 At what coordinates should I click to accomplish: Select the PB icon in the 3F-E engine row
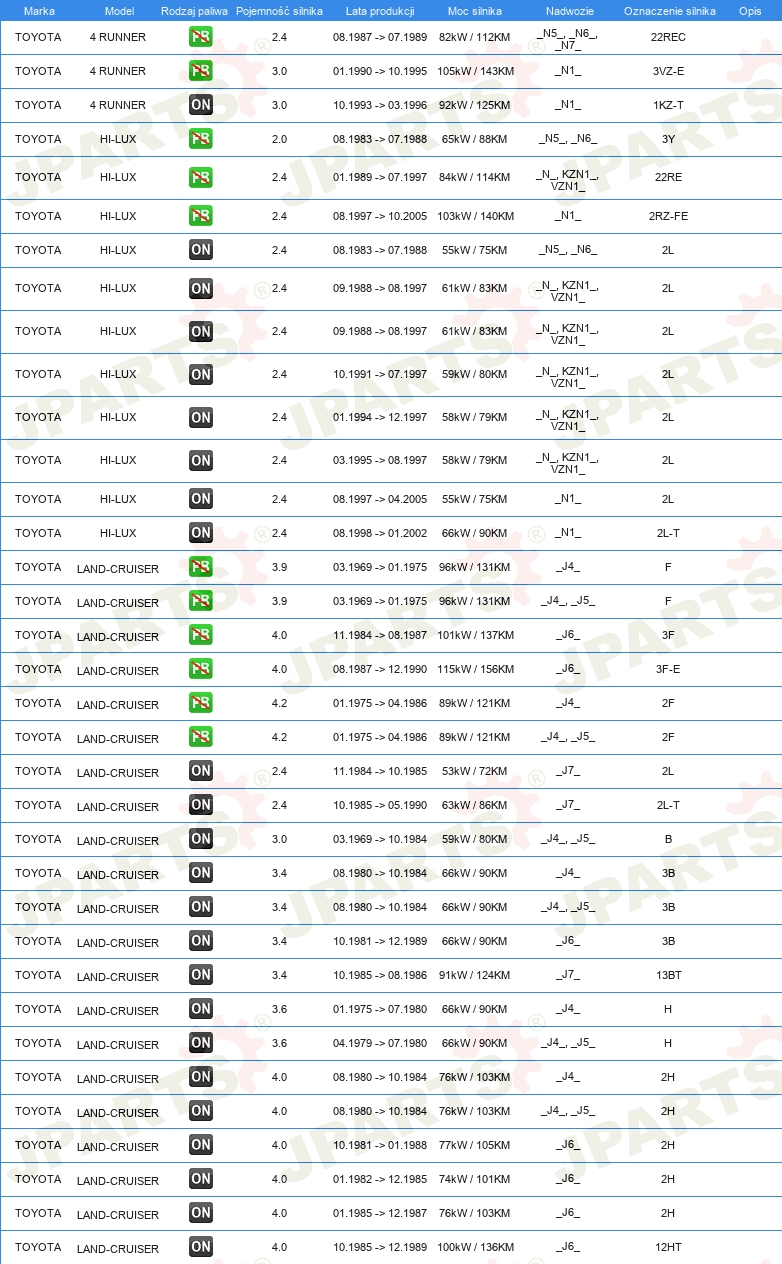[200, 669]
